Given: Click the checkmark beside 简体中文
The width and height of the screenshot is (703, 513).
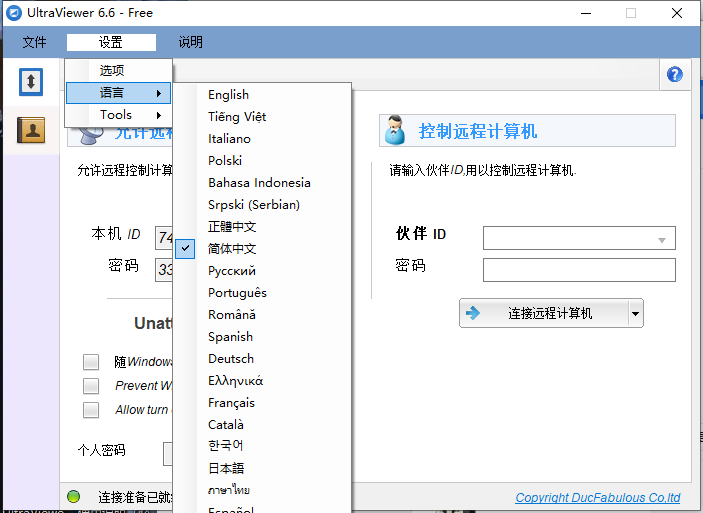Looking at the screenshot, I should [185, 248].
